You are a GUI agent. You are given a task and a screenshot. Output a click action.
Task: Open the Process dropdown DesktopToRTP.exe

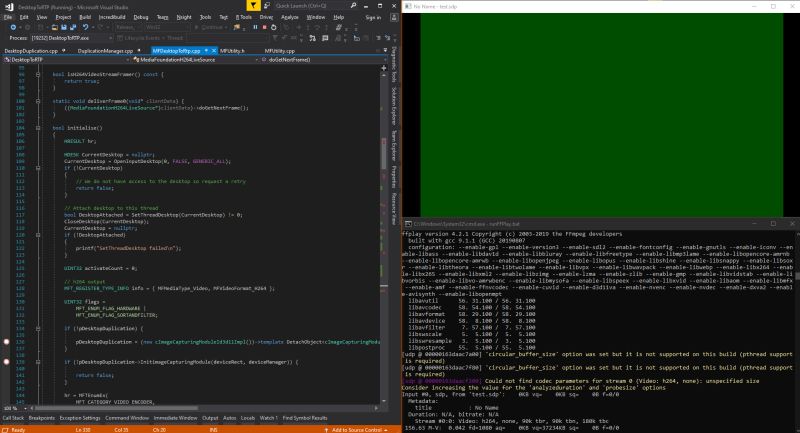coord(71,38)
